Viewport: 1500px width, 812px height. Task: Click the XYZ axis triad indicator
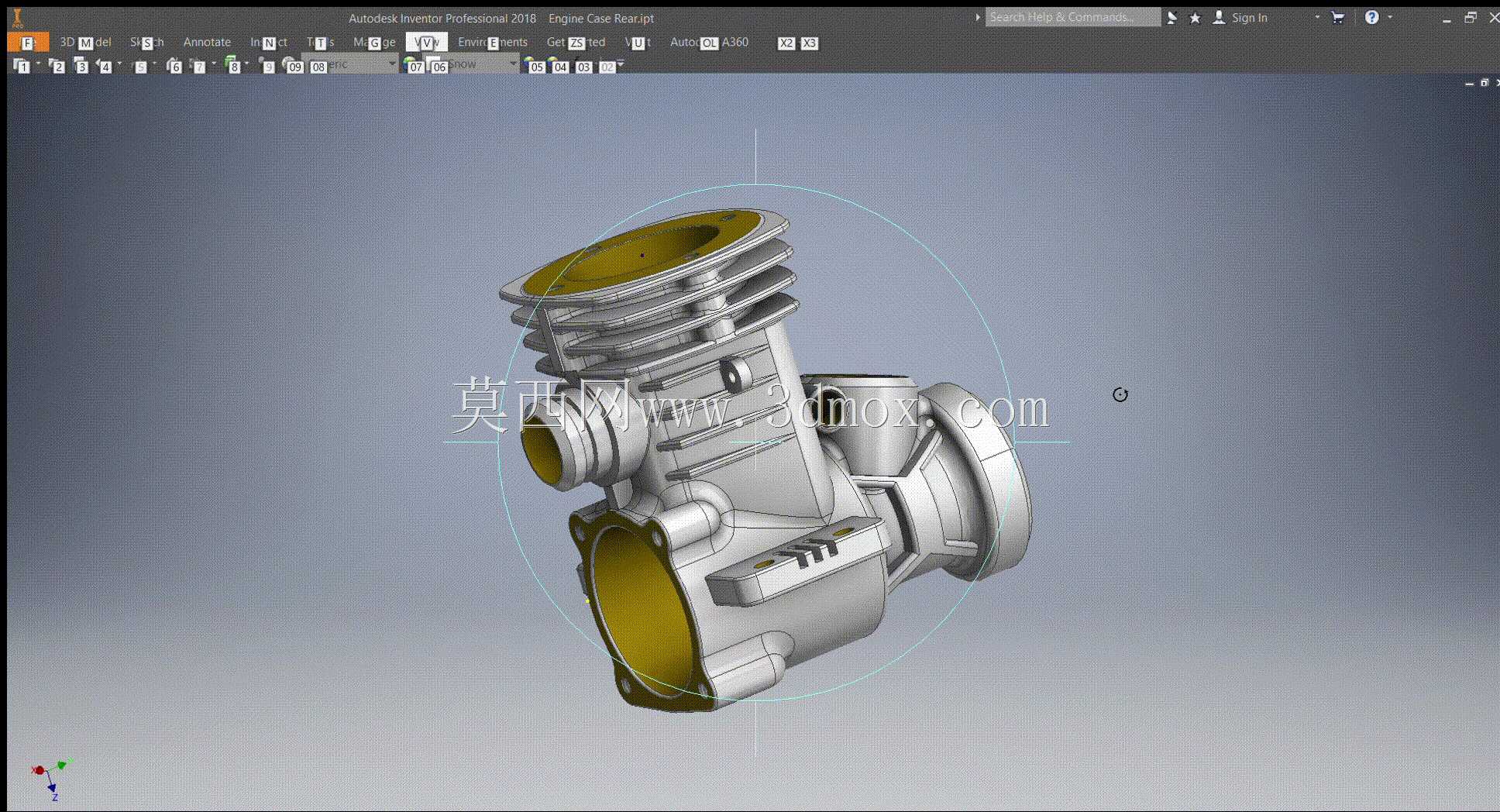pyautogui.click(x=51, y=778)
